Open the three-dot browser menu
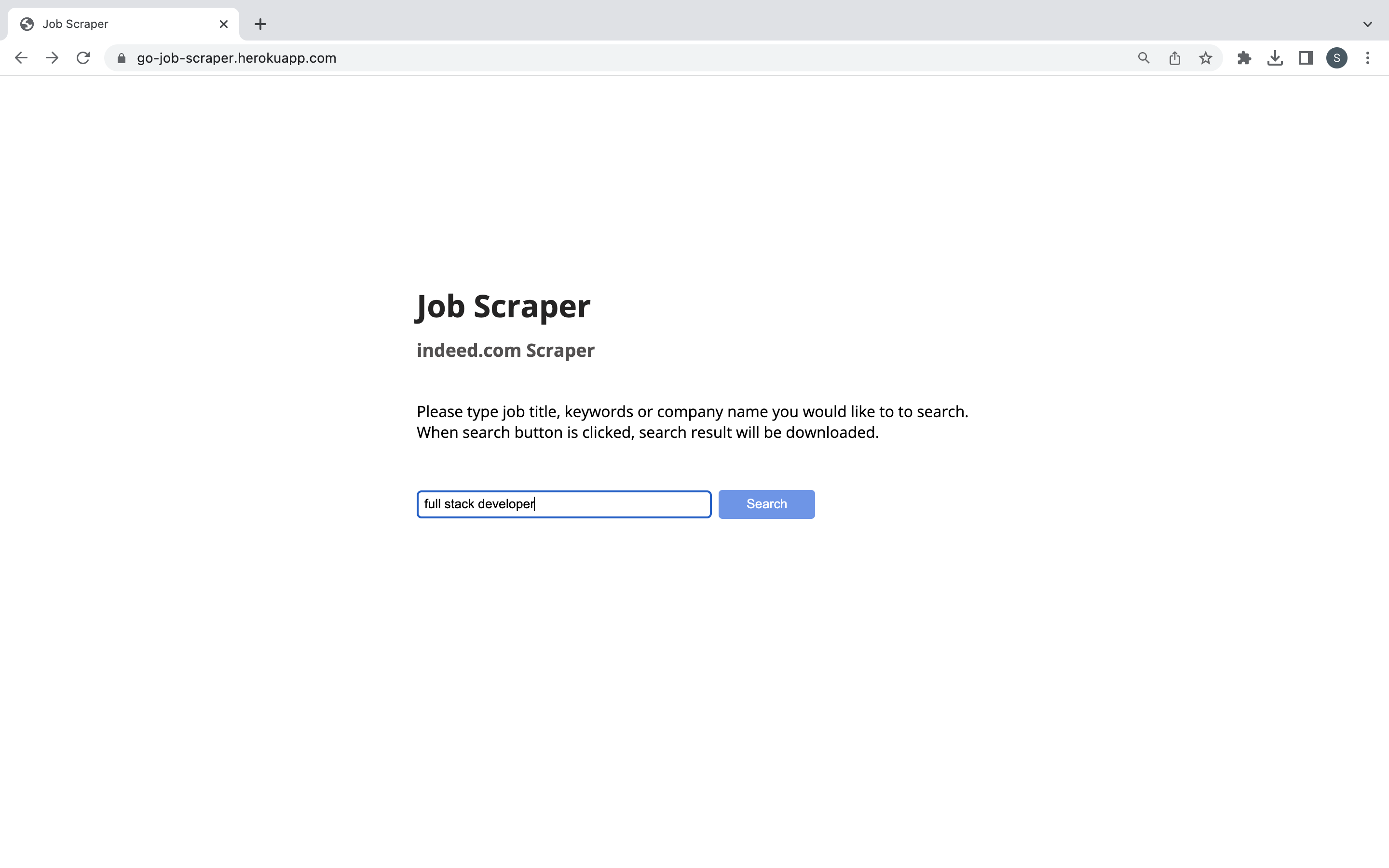 [1368, 57]
